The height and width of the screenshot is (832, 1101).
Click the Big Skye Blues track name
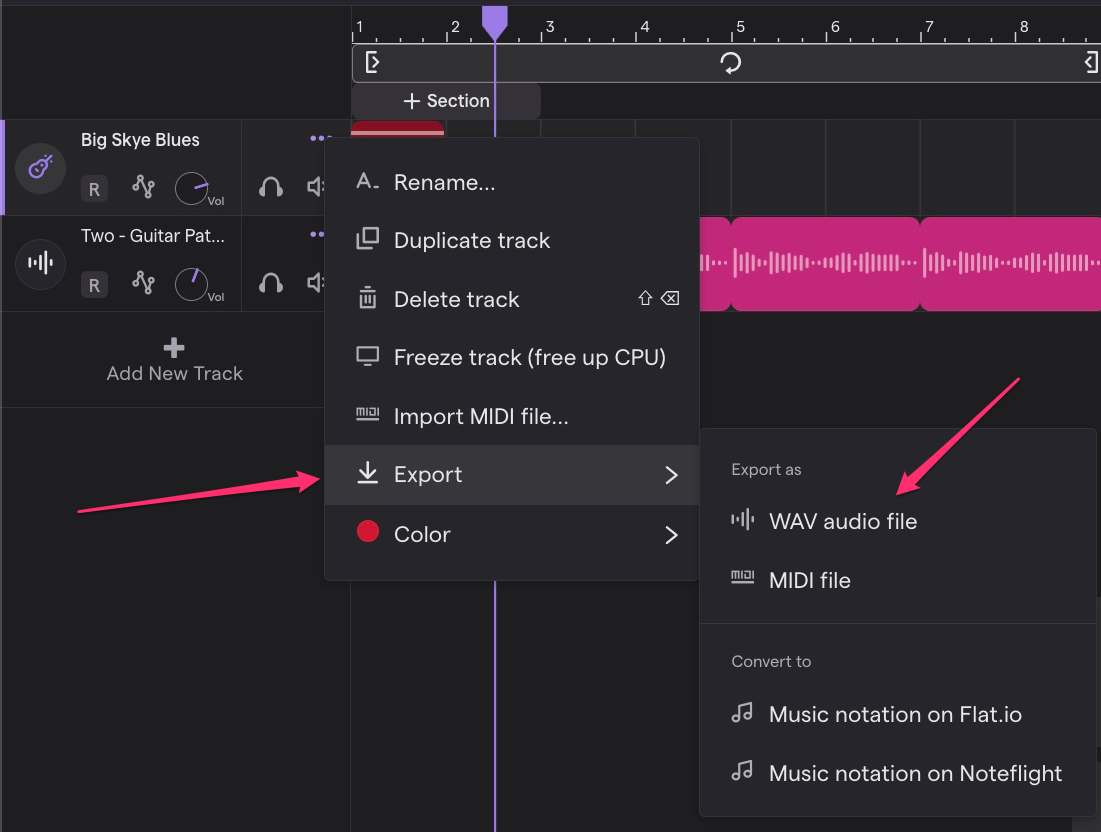coord(140,140)
